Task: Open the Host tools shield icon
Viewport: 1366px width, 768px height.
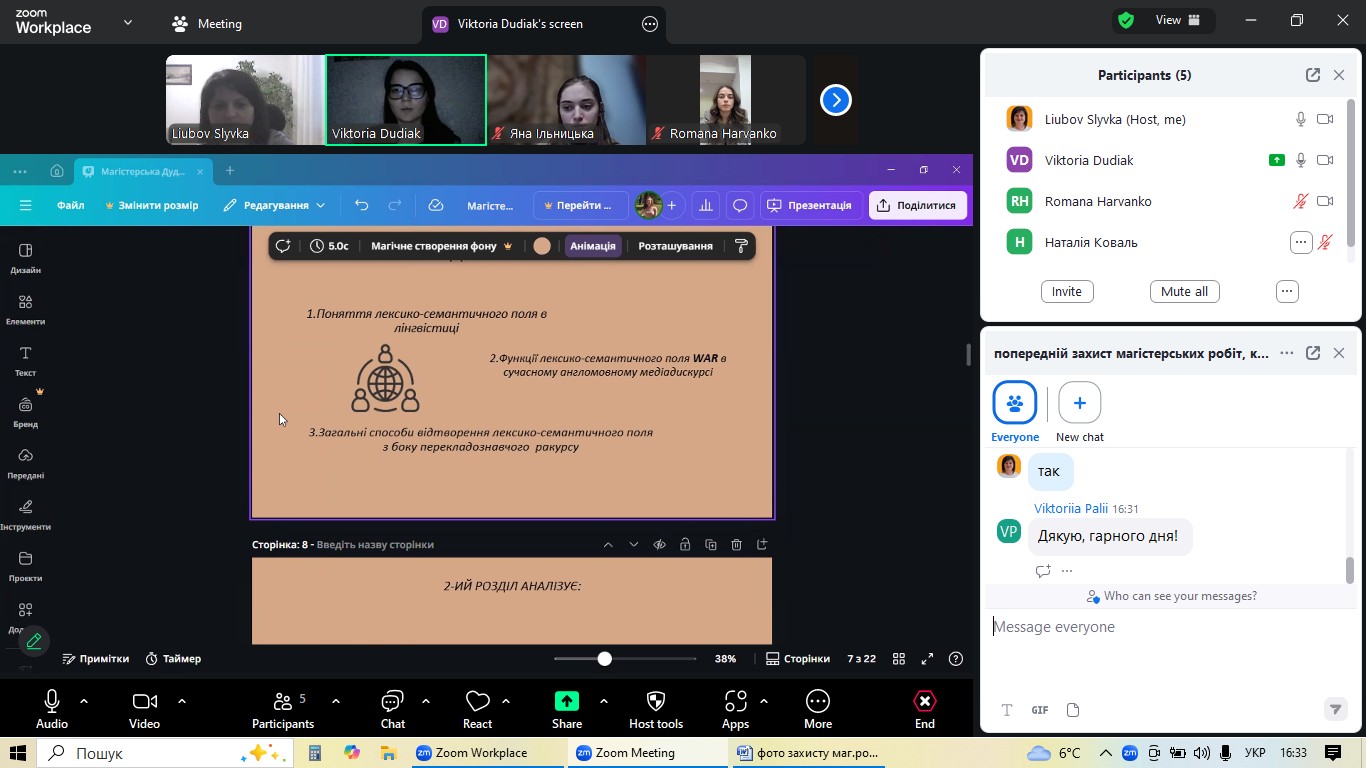Action: point(656,702)
